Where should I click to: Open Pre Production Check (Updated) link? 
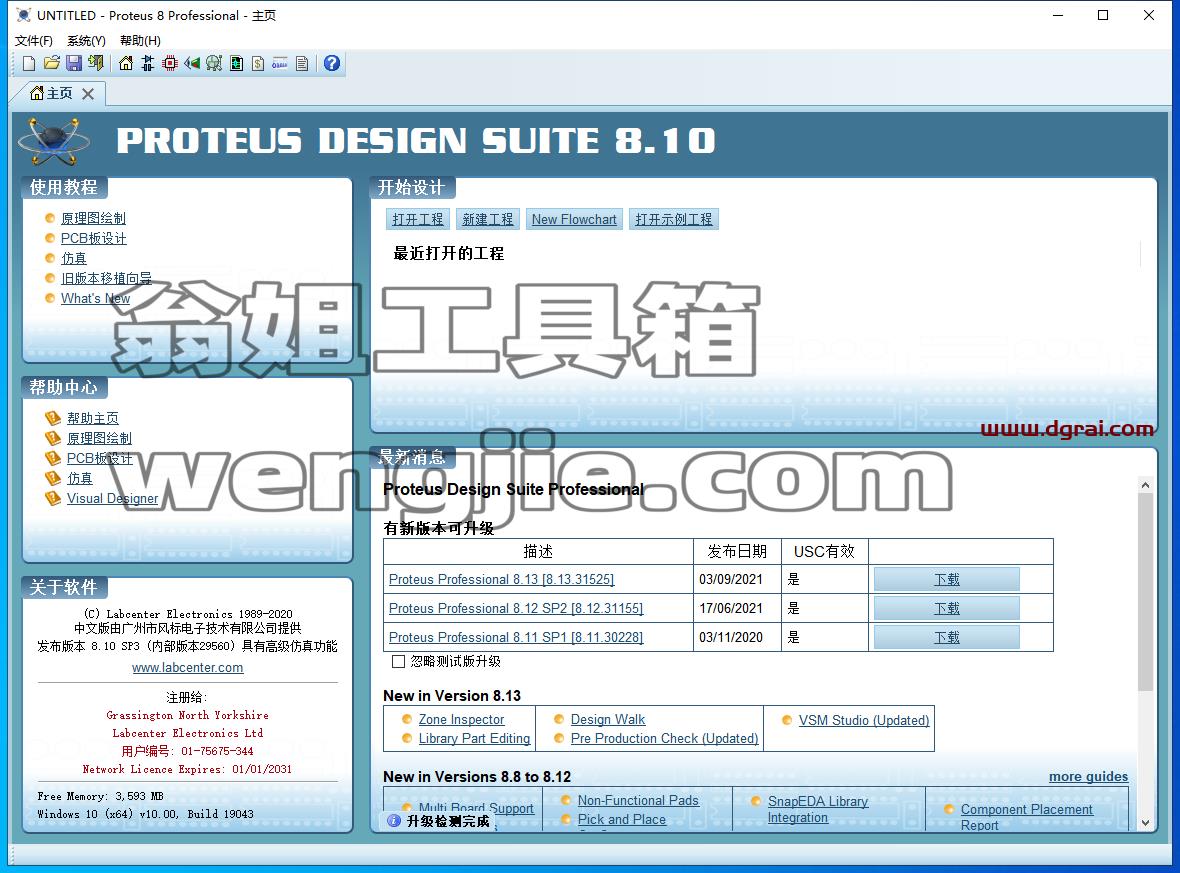coord(665,738)
